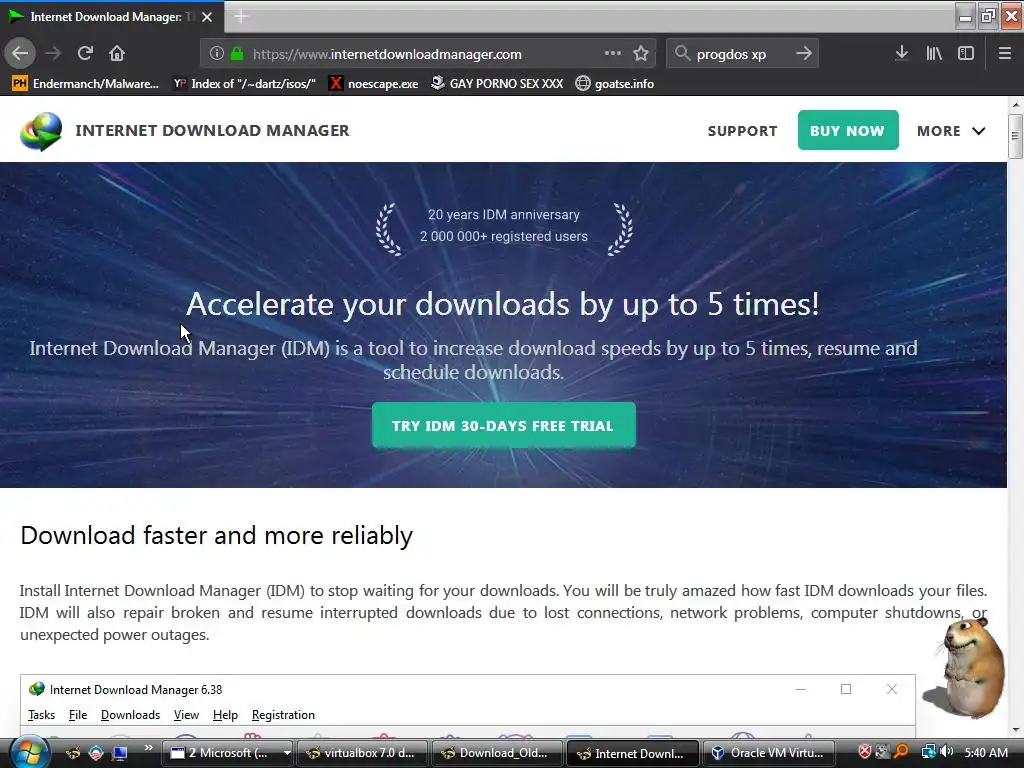Screen dimensions: 1024x768
Task: Click TRY IDM 30-DAYS FREE TRIAL
Action: point(503,426)
